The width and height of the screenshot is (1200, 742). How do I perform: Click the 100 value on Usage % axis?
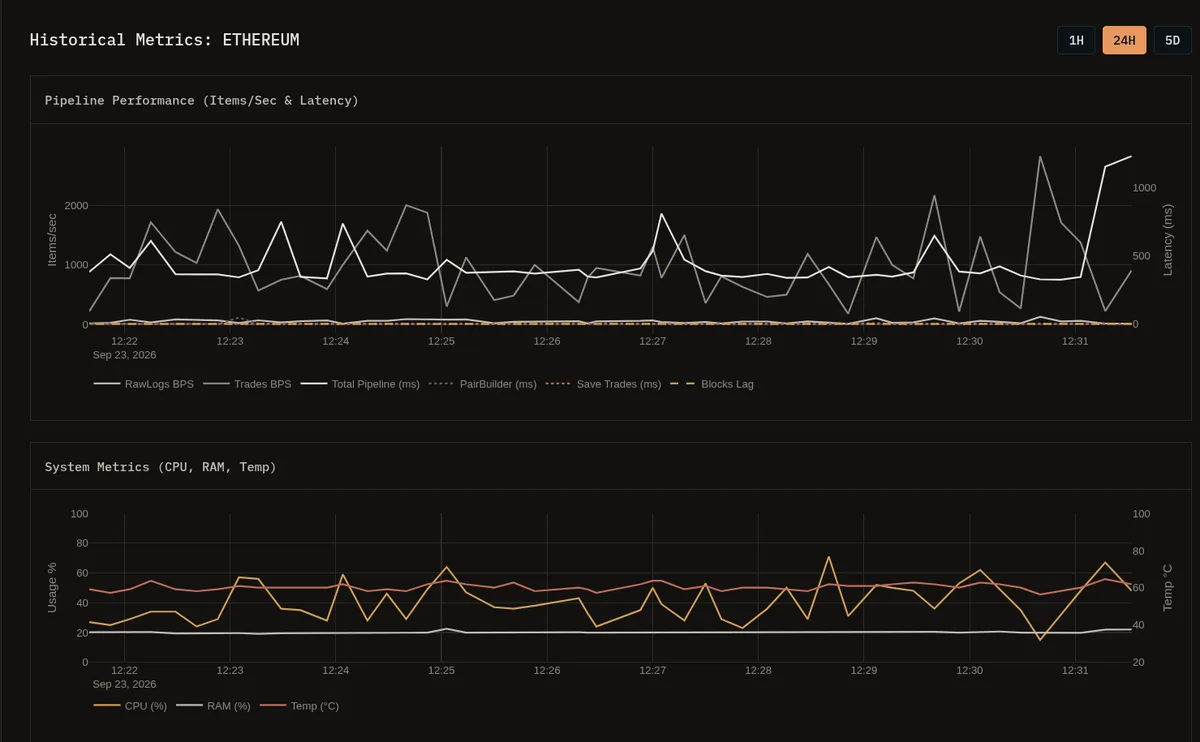[79, 514]
